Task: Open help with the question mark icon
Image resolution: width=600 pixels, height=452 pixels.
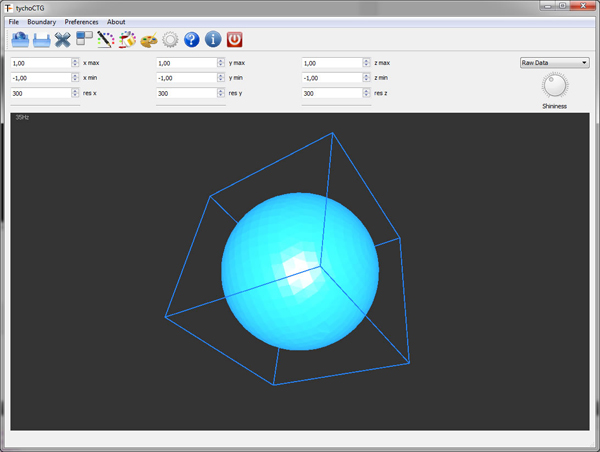Action: pos(192,40)
